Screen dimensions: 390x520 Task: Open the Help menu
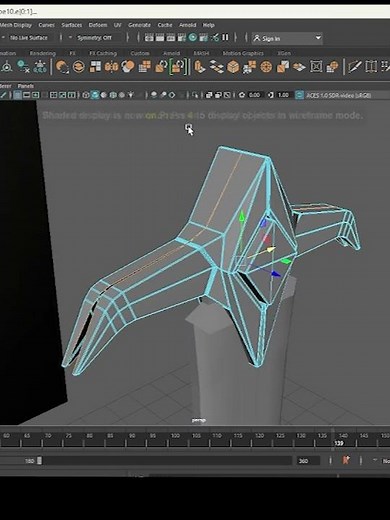tap(209, 25)
